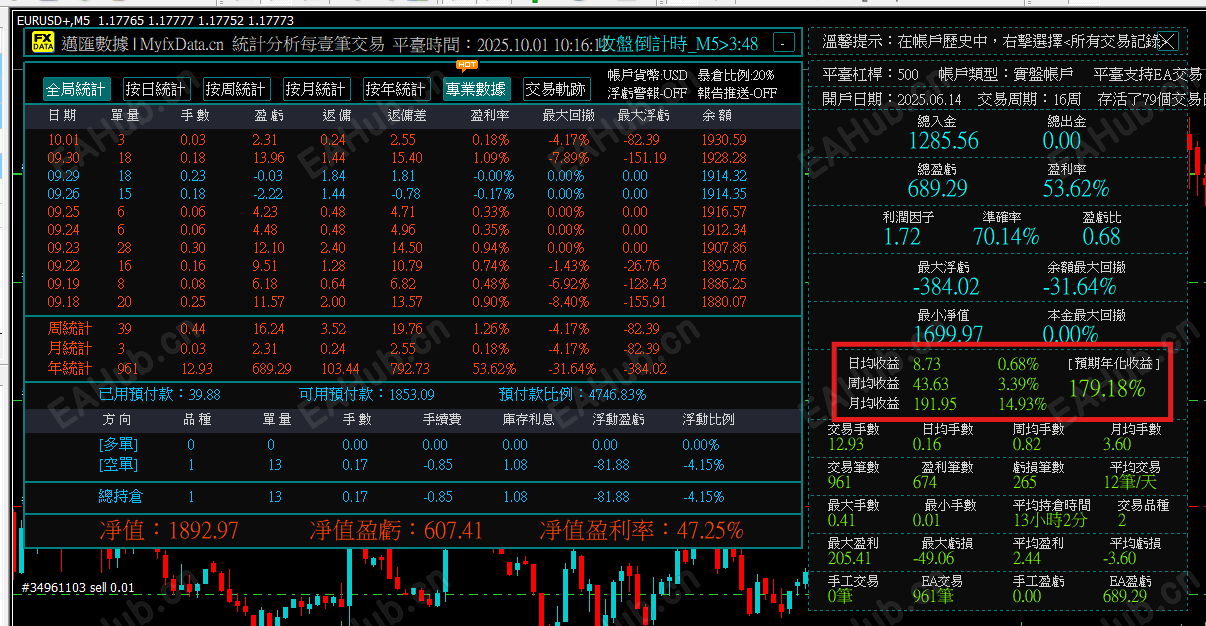Image resolution: width=1206 pixels, height=626 pixels.
Task: Click the 1930.59 balance value
Action: click(x=724, y=140)
